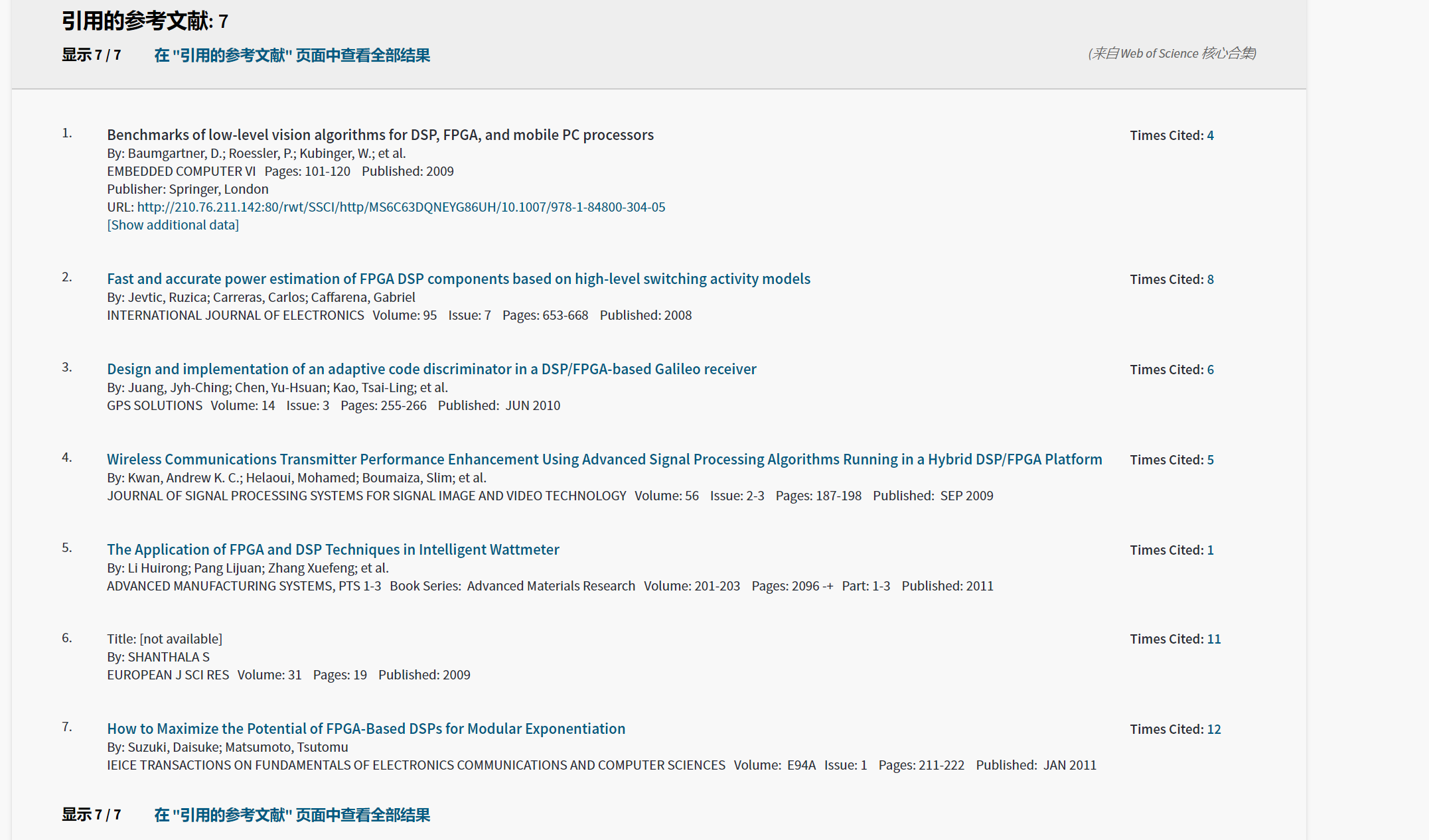Open top 'view all cited references' link

[x=292, y=55]
